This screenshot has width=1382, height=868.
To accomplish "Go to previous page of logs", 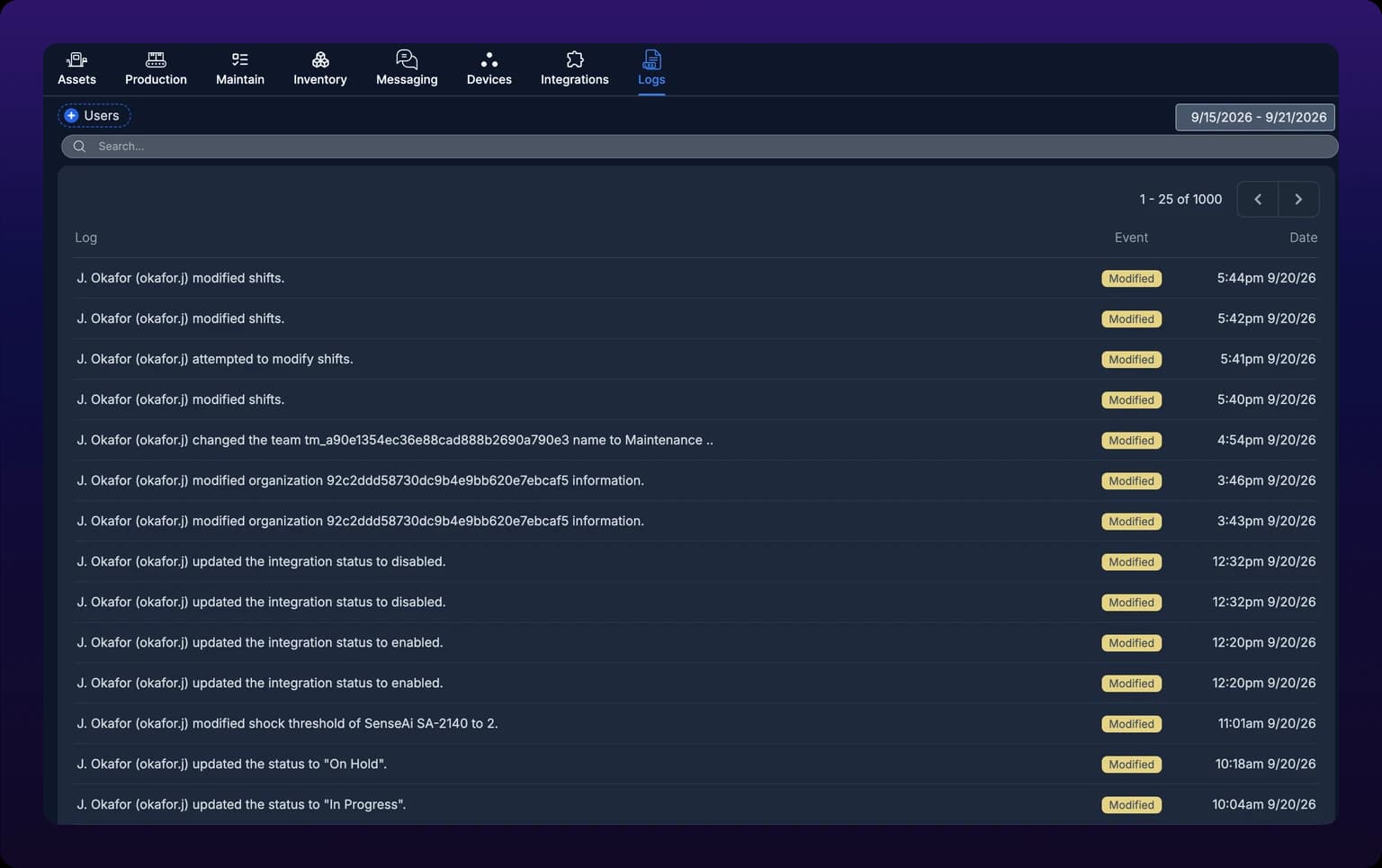I will 1258,199.
